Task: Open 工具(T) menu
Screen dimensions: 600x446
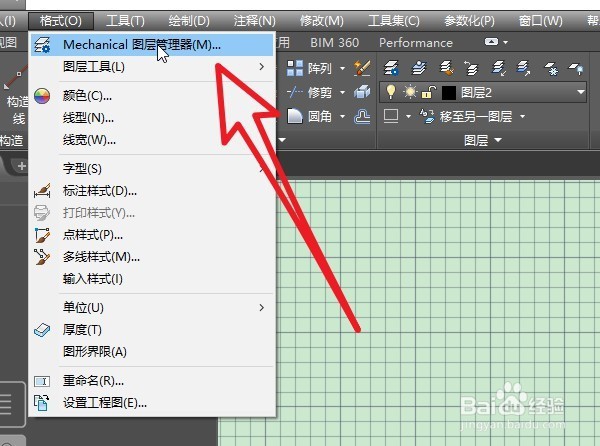Action: pos(125,21)
